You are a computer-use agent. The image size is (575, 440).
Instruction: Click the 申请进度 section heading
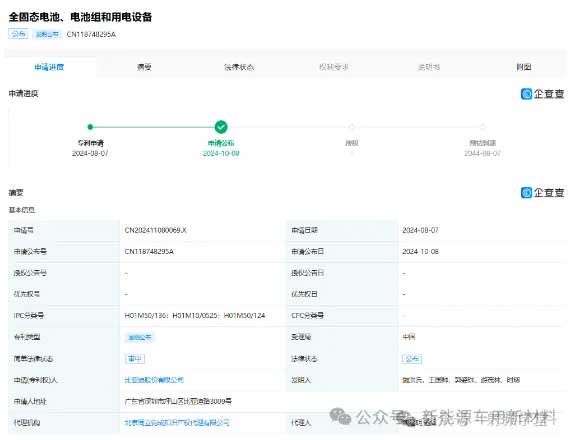point(23,94)
